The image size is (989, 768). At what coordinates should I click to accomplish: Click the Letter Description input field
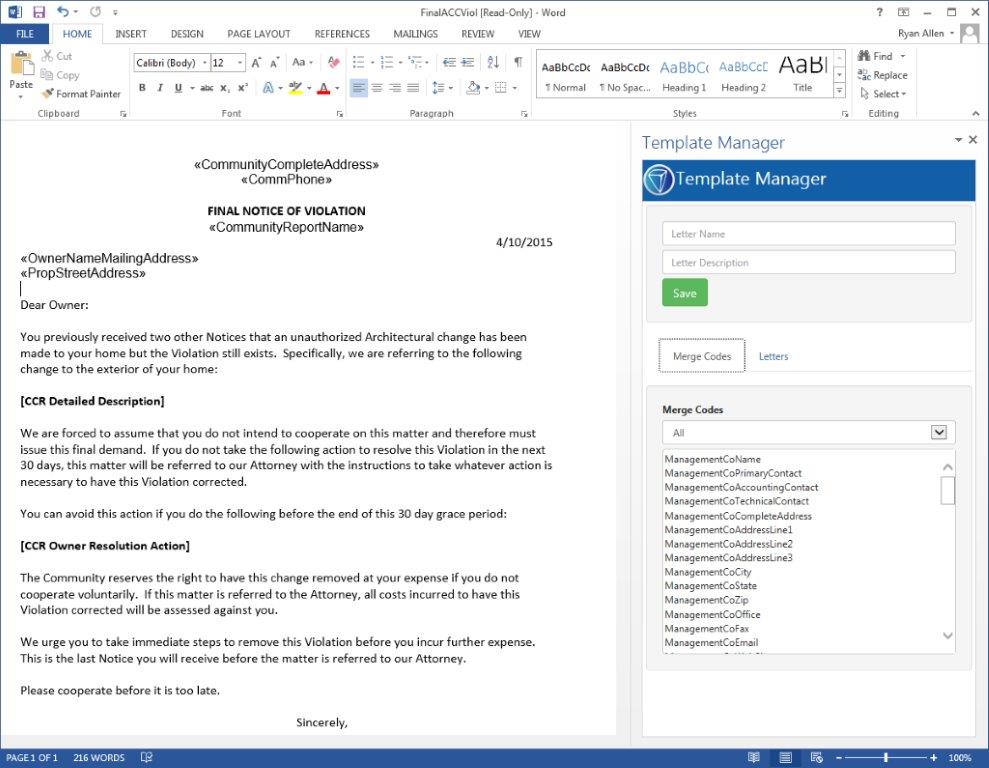click(x=809, y=262)
